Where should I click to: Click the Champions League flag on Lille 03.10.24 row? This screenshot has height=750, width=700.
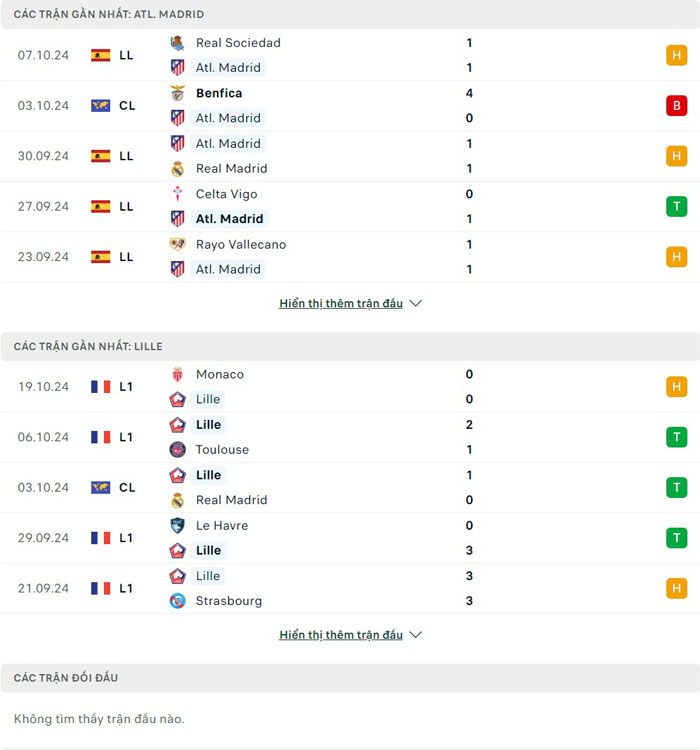pyautogui.click(x=101, y=488)
